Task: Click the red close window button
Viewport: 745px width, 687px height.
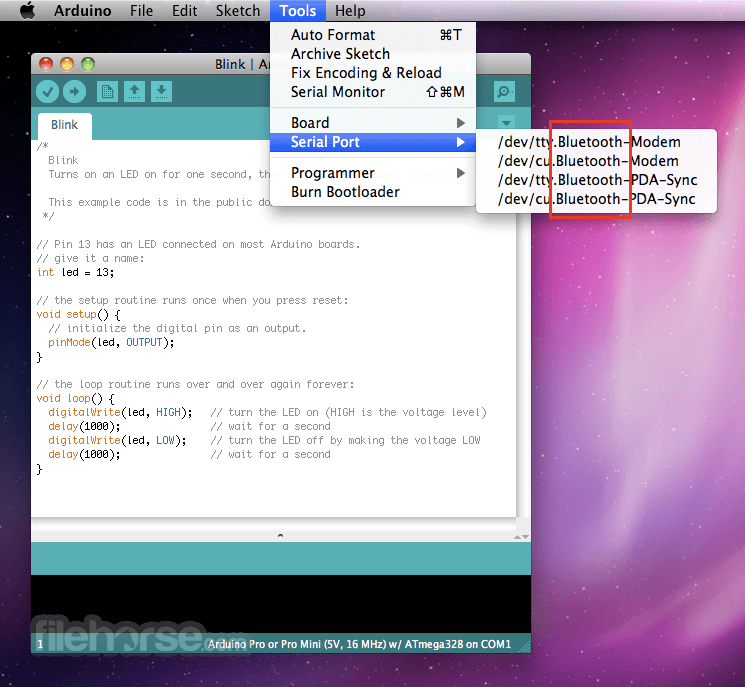Action: (x=46, y=64)
